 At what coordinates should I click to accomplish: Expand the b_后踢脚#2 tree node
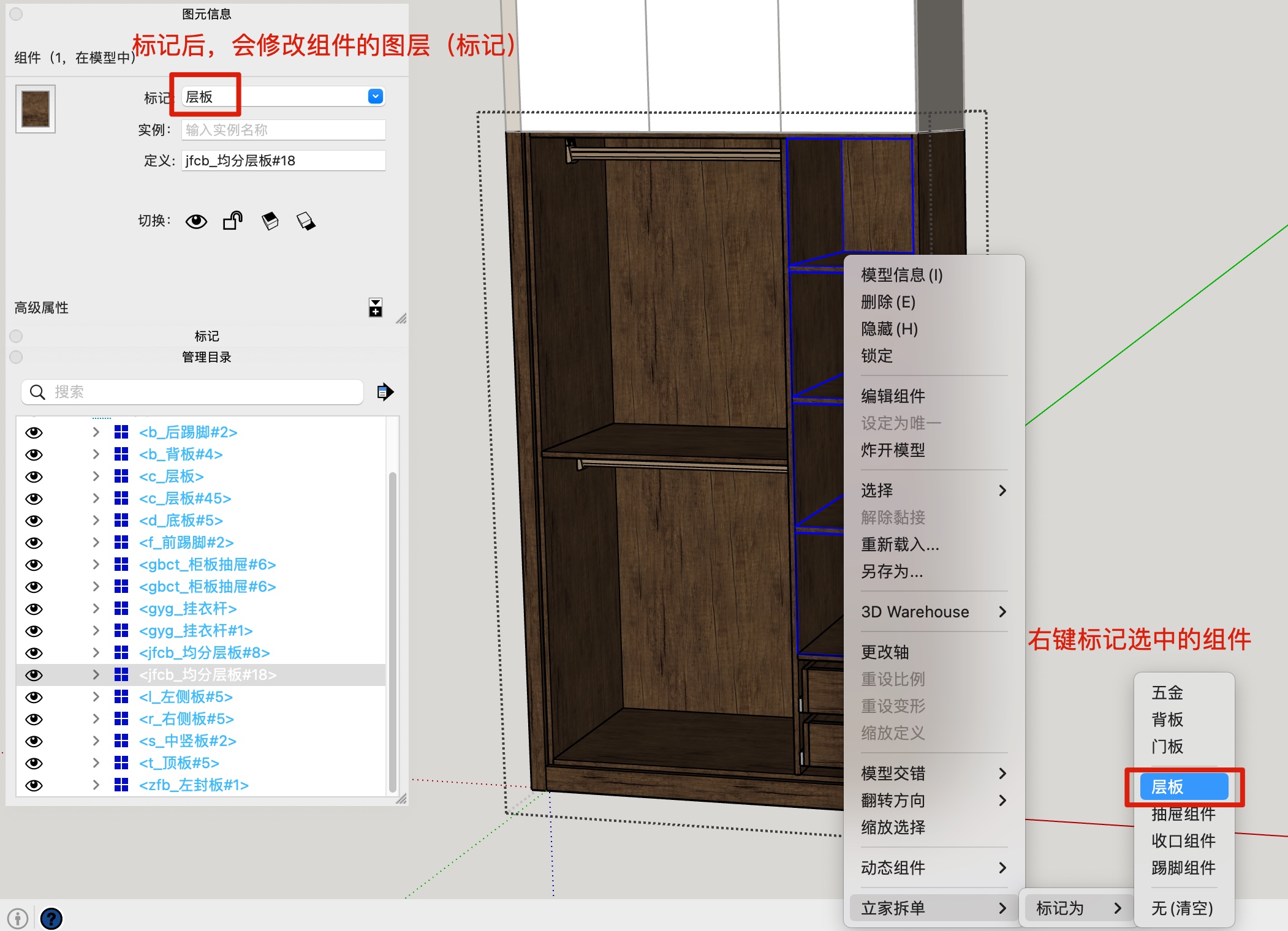(x=96, y=432)
